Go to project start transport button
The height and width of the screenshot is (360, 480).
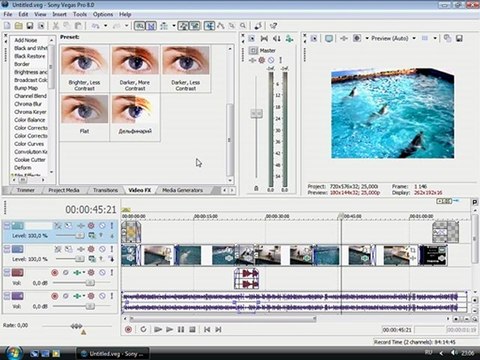pos(207,329)
